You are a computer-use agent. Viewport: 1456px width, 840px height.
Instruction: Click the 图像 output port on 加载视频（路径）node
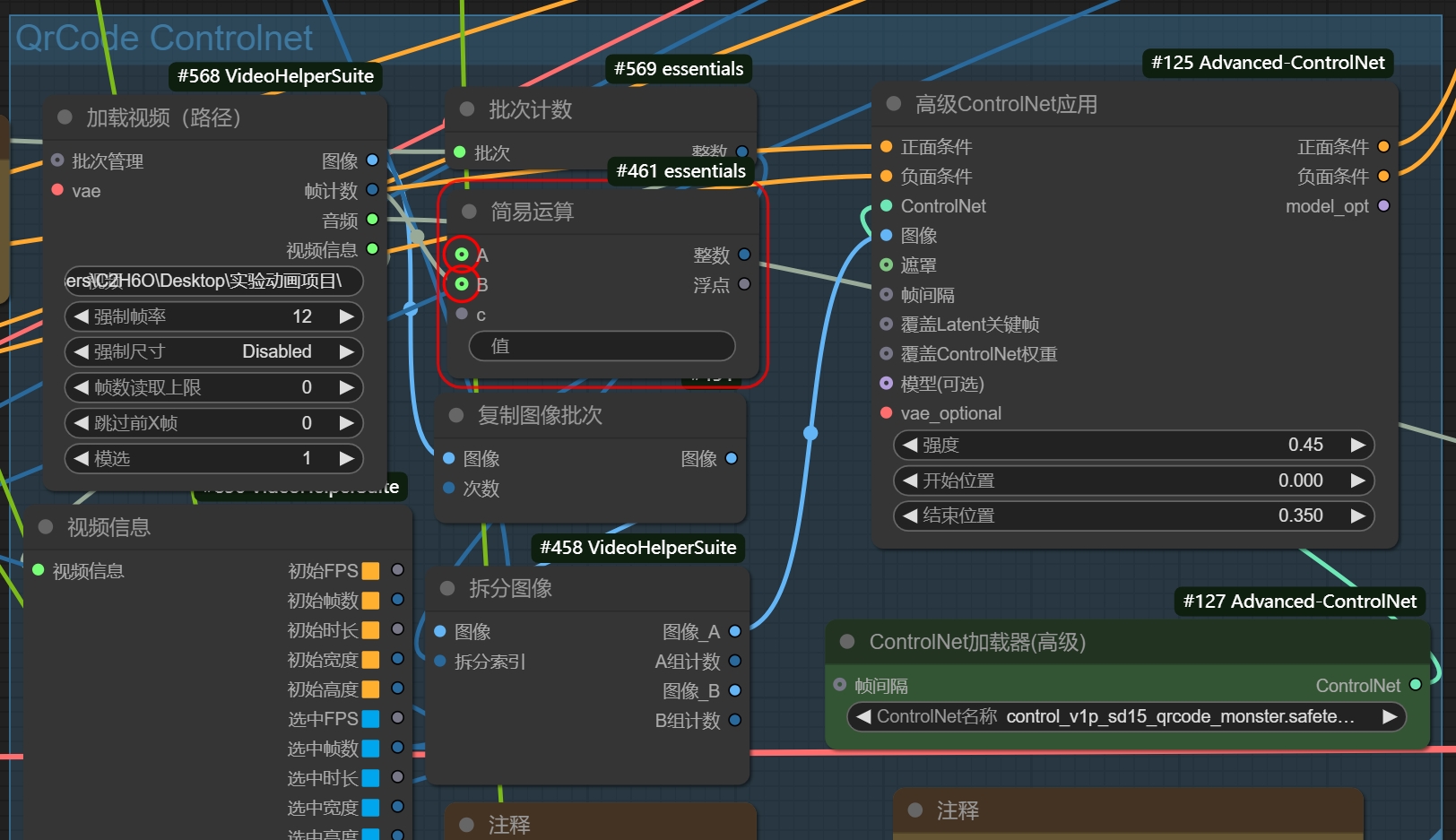click(372, 160)
